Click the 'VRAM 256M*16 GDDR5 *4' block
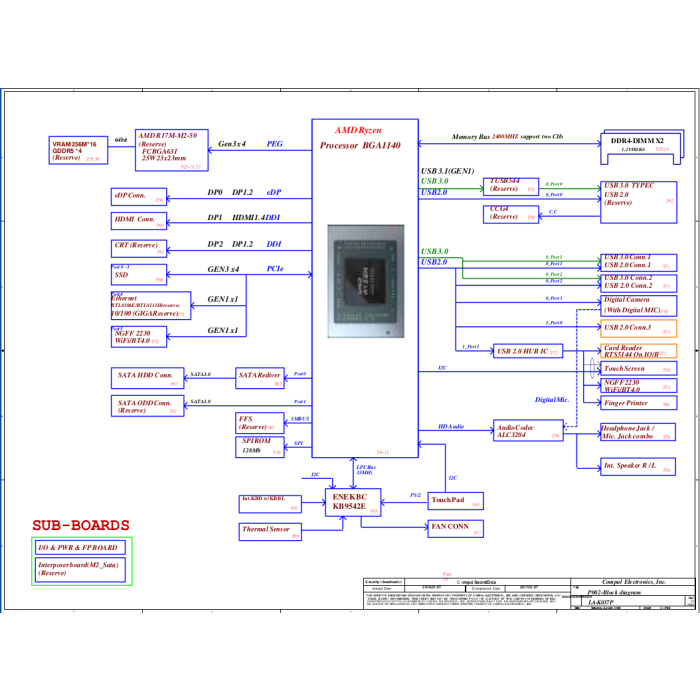 [78, 150]
